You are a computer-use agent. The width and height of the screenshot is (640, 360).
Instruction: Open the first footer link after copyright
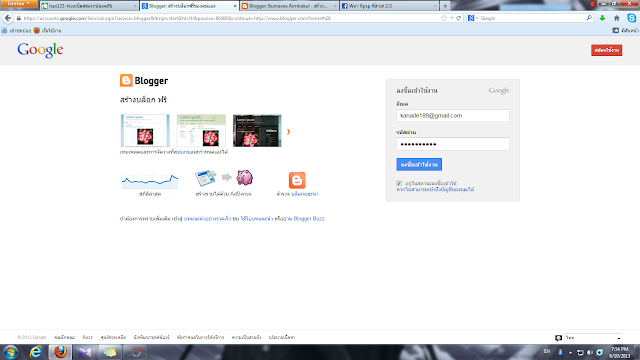coord(64,338)
